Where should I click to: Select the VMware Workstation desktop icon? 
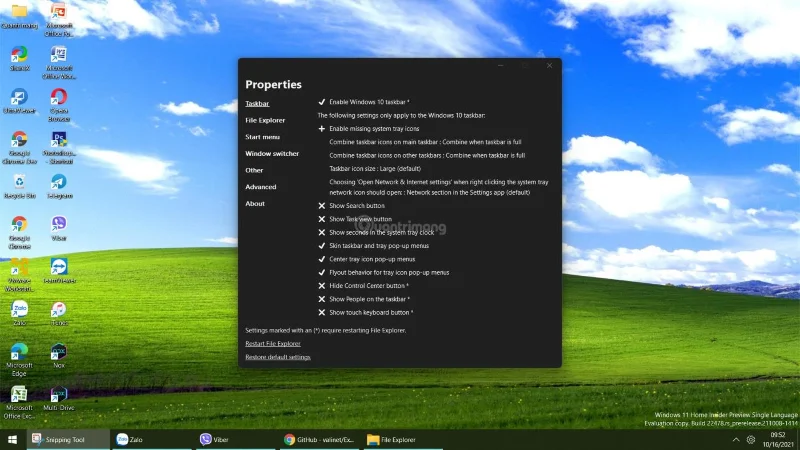pos(19,275)
